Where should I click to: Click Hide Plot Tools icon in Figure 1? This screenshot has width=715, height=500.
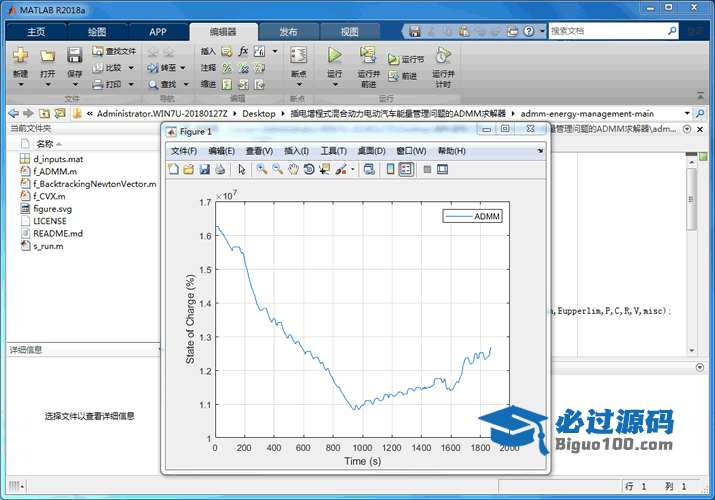427,169
